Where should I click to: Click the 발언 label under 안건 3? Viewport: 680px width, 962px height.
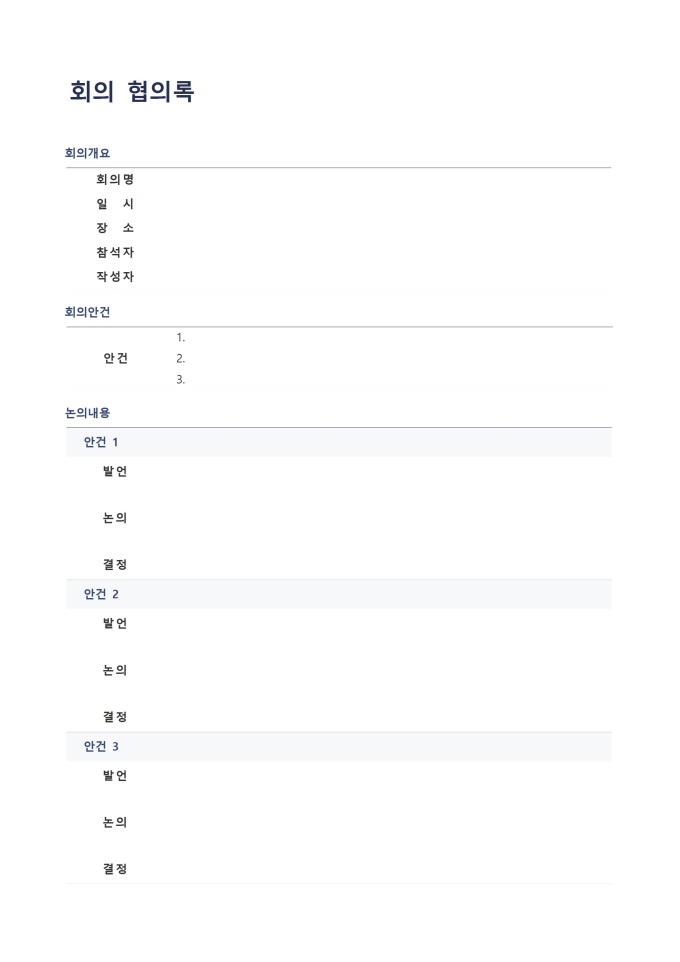coord(115,776)
